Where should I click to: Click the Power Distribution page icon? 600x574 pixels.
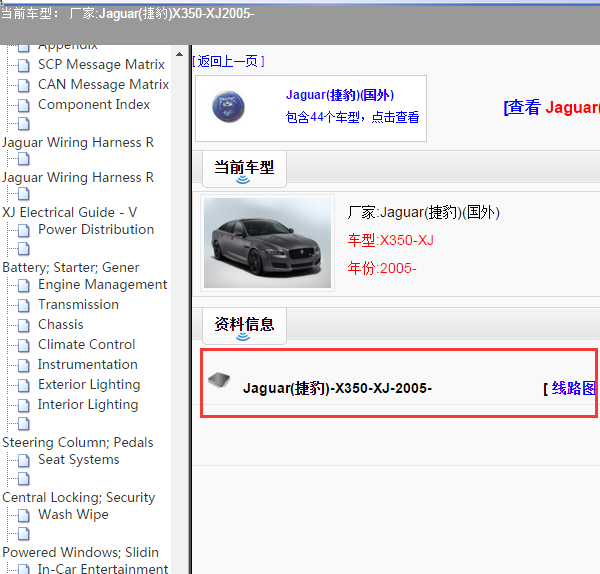[24, 230]
